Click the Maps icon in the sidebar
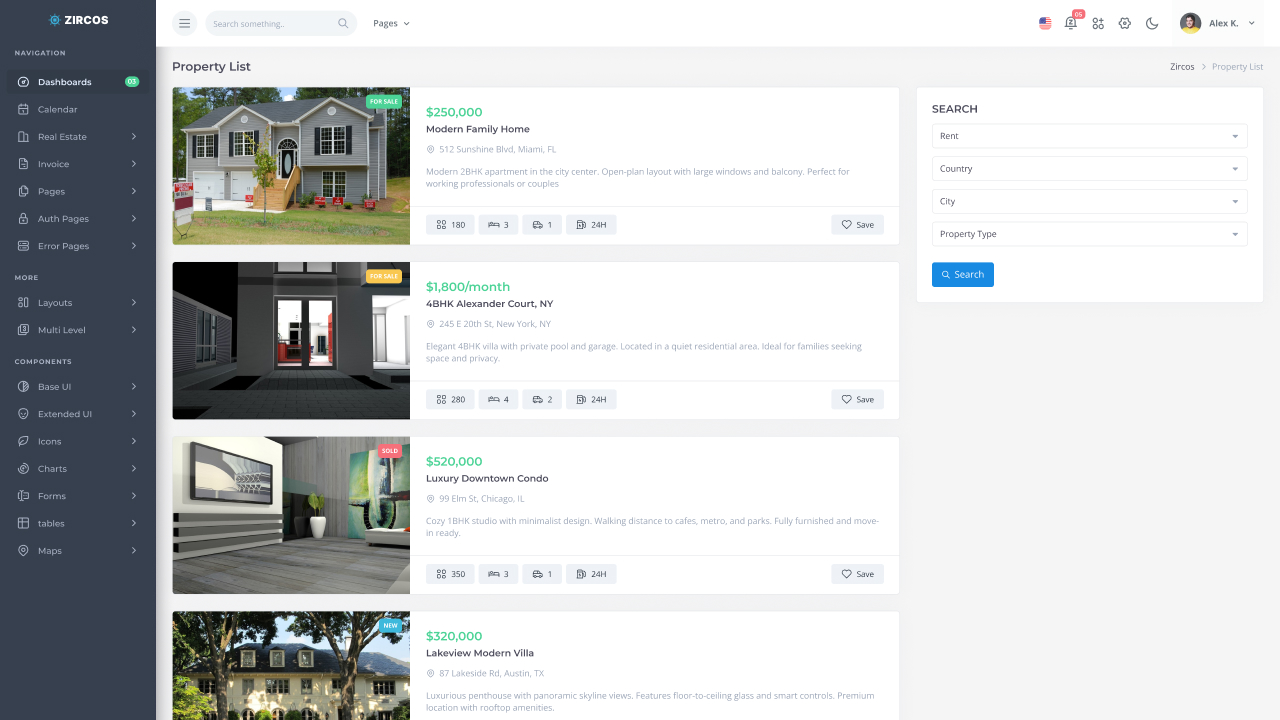Screen dimensions: 1280x720 point(22,550)
